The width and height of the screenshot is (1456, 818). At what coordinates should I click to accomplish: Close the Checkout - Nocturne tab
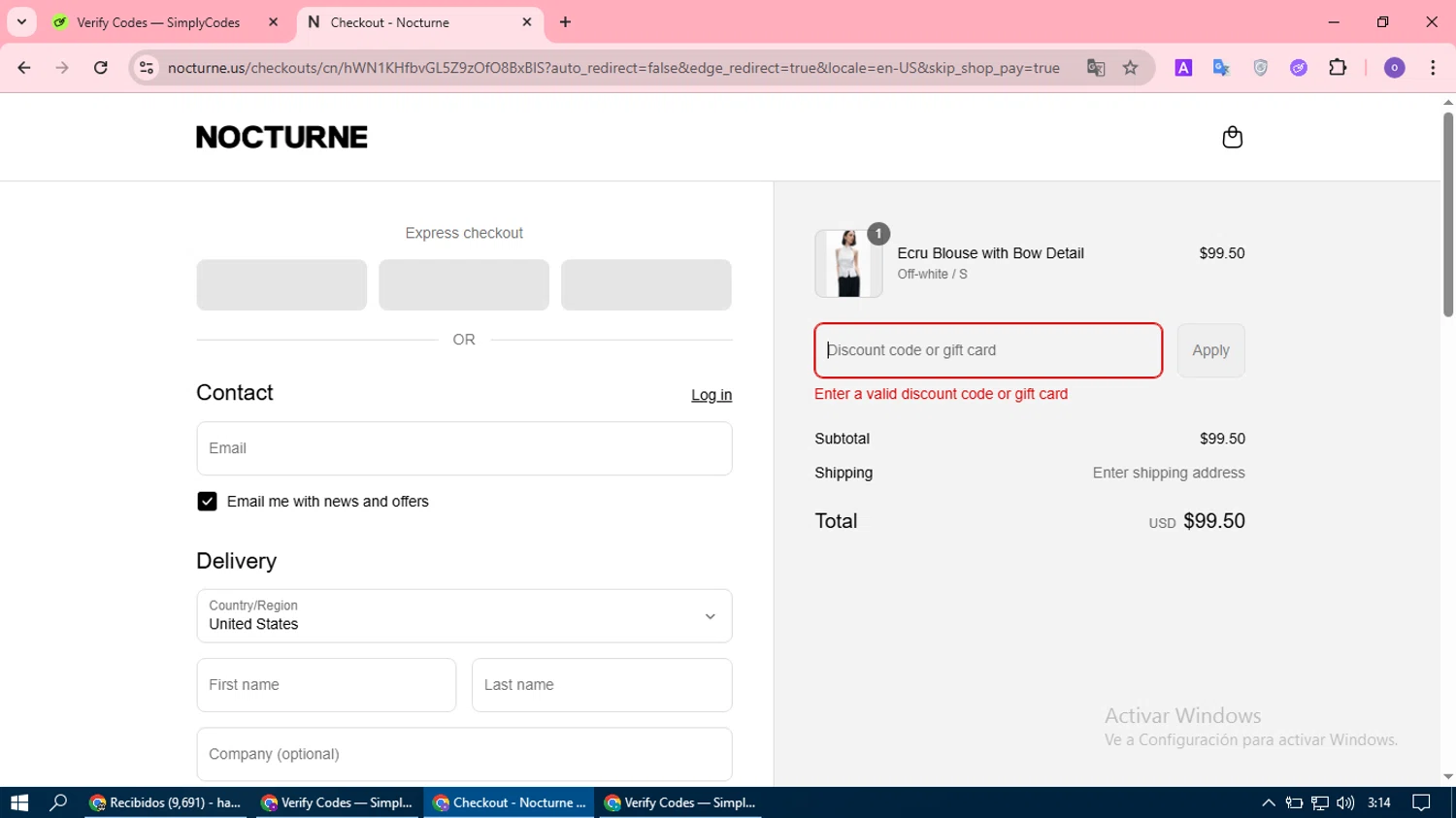click(527, 22)
